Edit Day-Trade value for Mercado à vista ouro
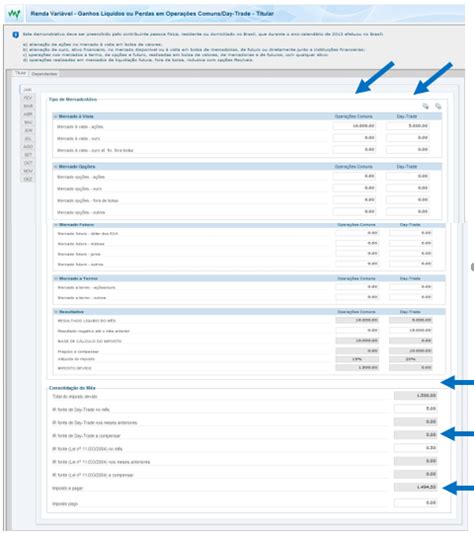 click(407, 138)
